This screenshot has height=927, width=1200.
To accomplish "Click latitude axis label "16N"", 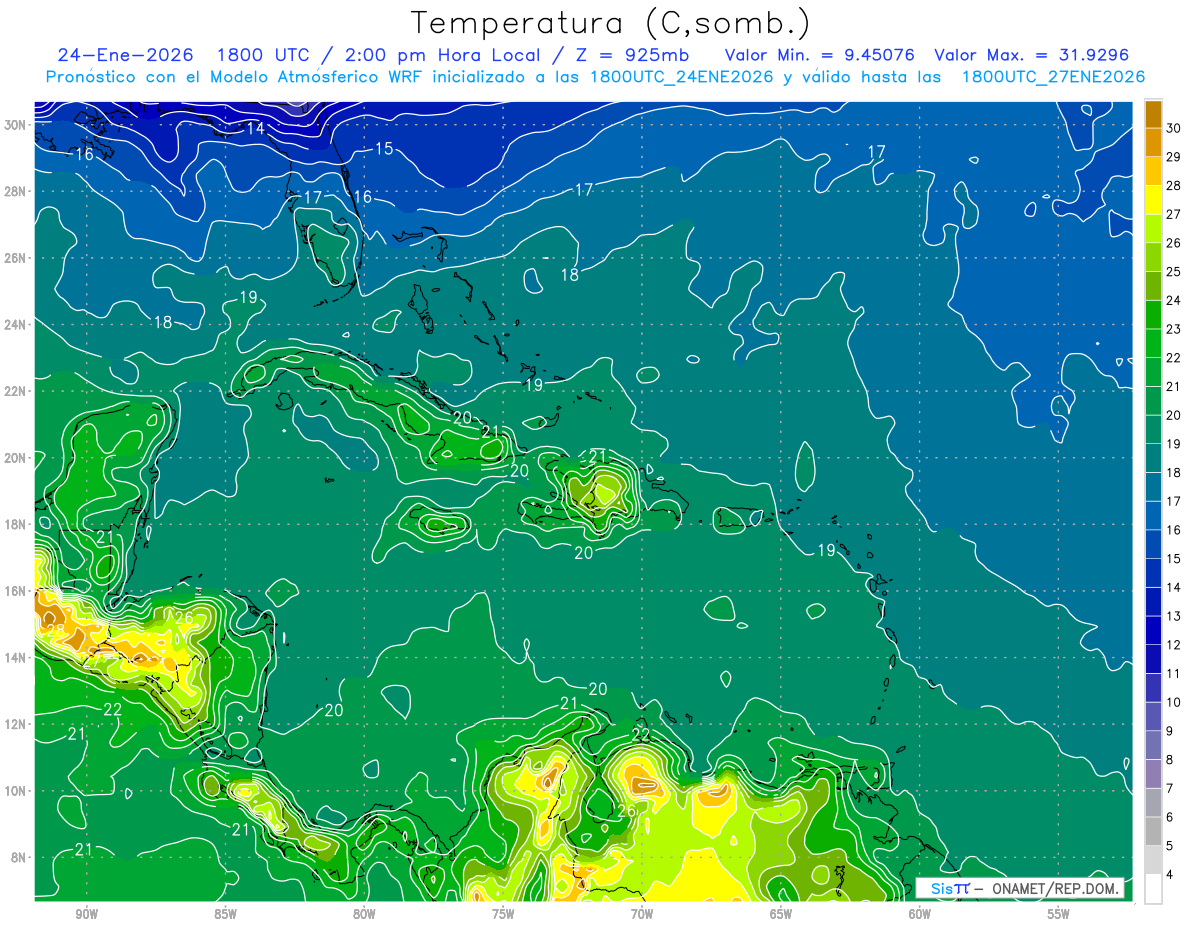I will pyautogui.click(x=15, y=590).
